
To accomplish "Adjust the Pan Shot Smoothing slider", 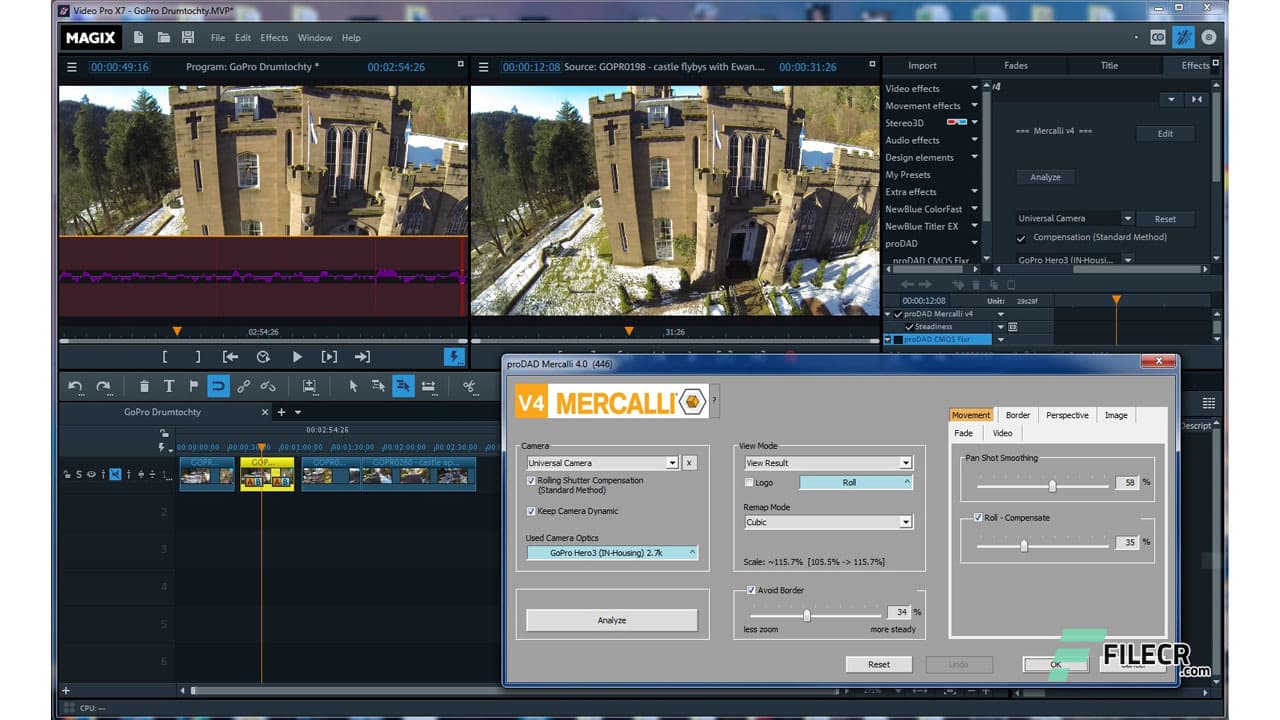I will tap(1051, 486).
